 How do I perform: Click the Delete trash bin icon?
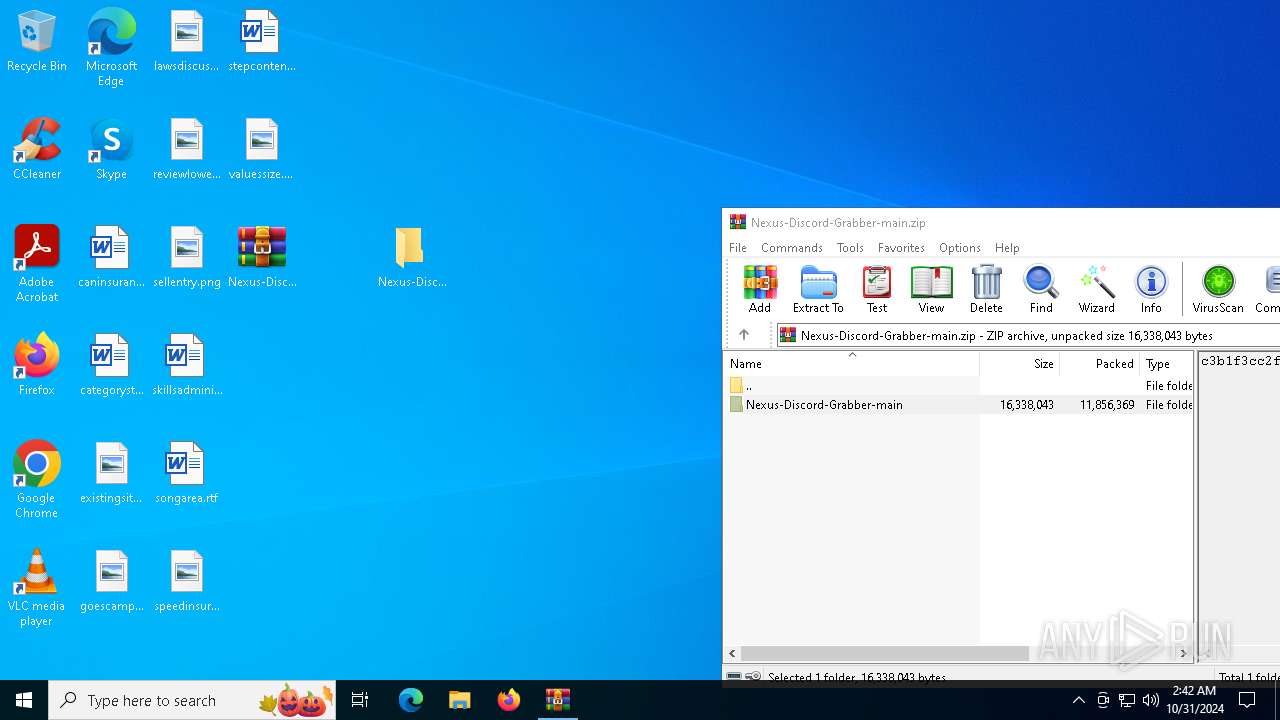point(986,289)
